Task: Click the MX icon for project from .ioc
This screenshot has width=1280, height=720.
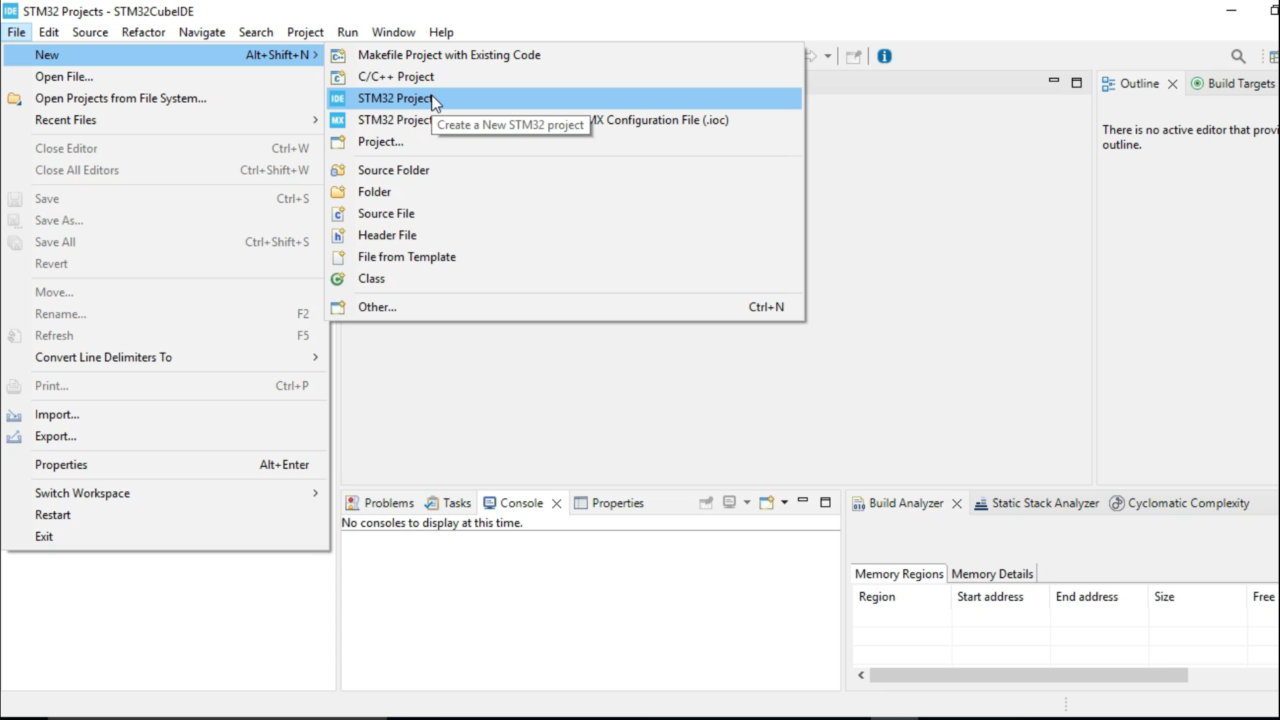Action: [x=338, y=120]
